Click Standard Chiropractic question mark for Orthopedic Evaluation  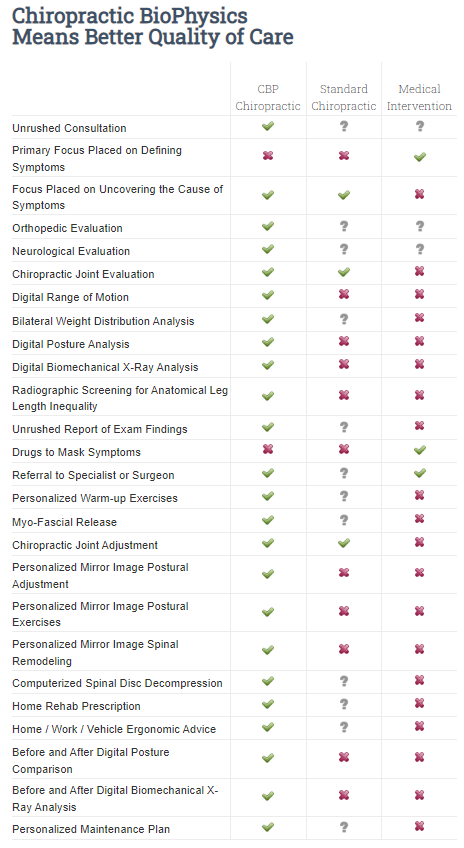pyautogui.click(x=344, y=227)
